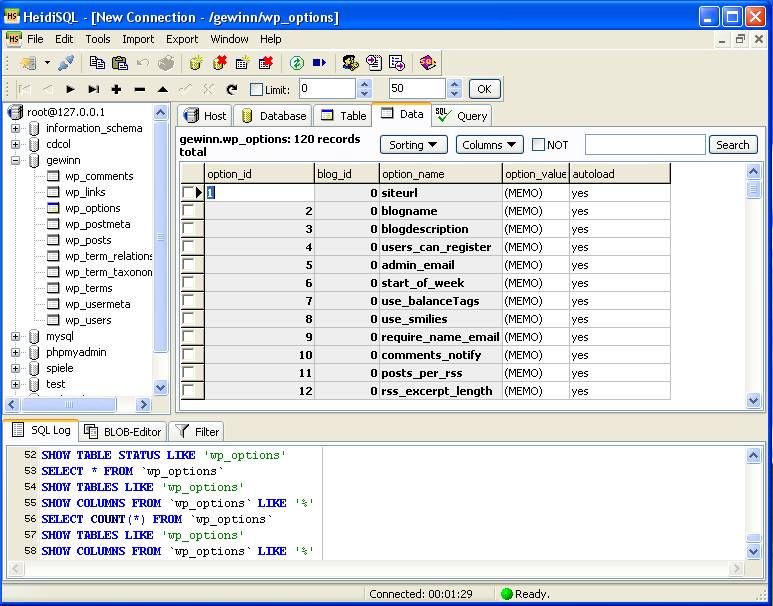Click the blog_id column header
773x606 pixels.
pyautogui.click(x=347, y=174)
